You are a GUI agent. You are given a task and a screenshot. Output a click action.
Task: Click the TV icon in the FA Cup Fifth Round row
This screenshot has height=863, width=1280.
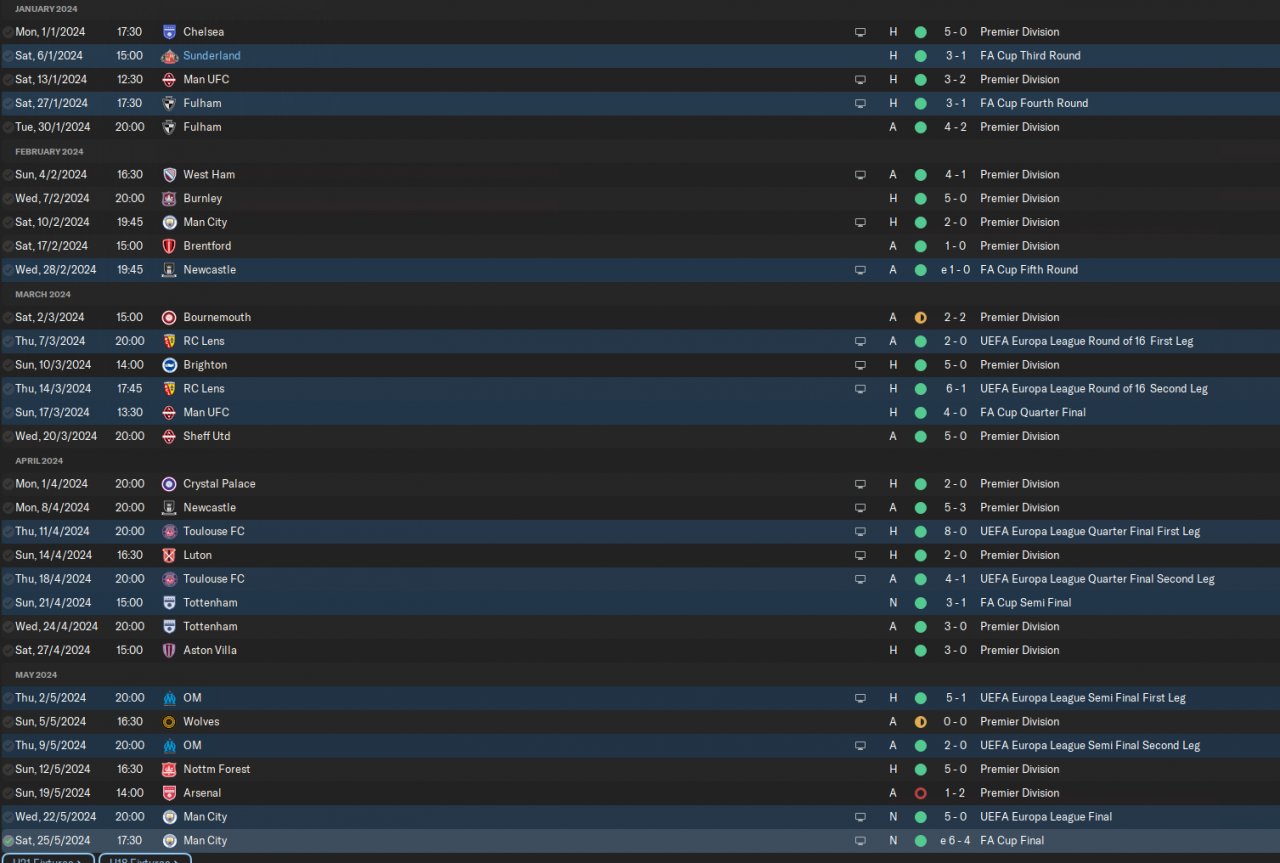(860, 270)
